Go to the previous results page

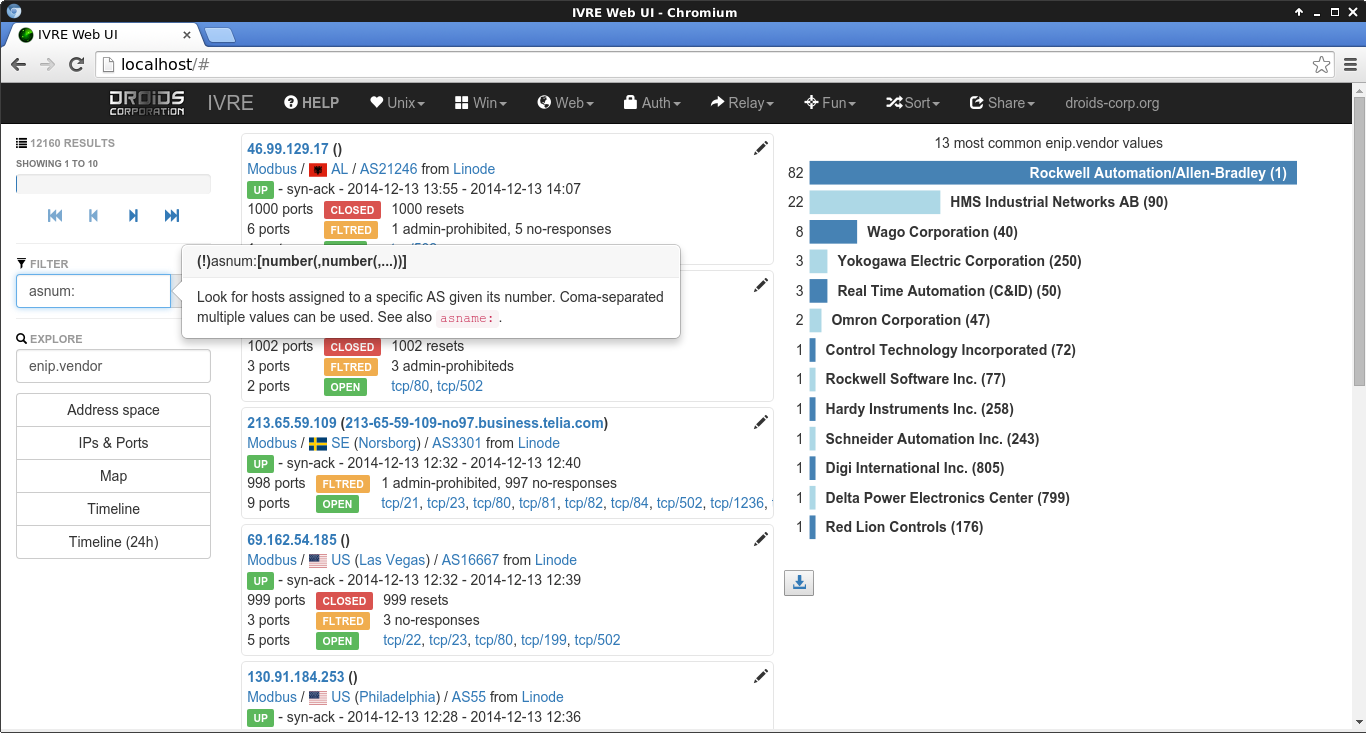coord(94,216)
